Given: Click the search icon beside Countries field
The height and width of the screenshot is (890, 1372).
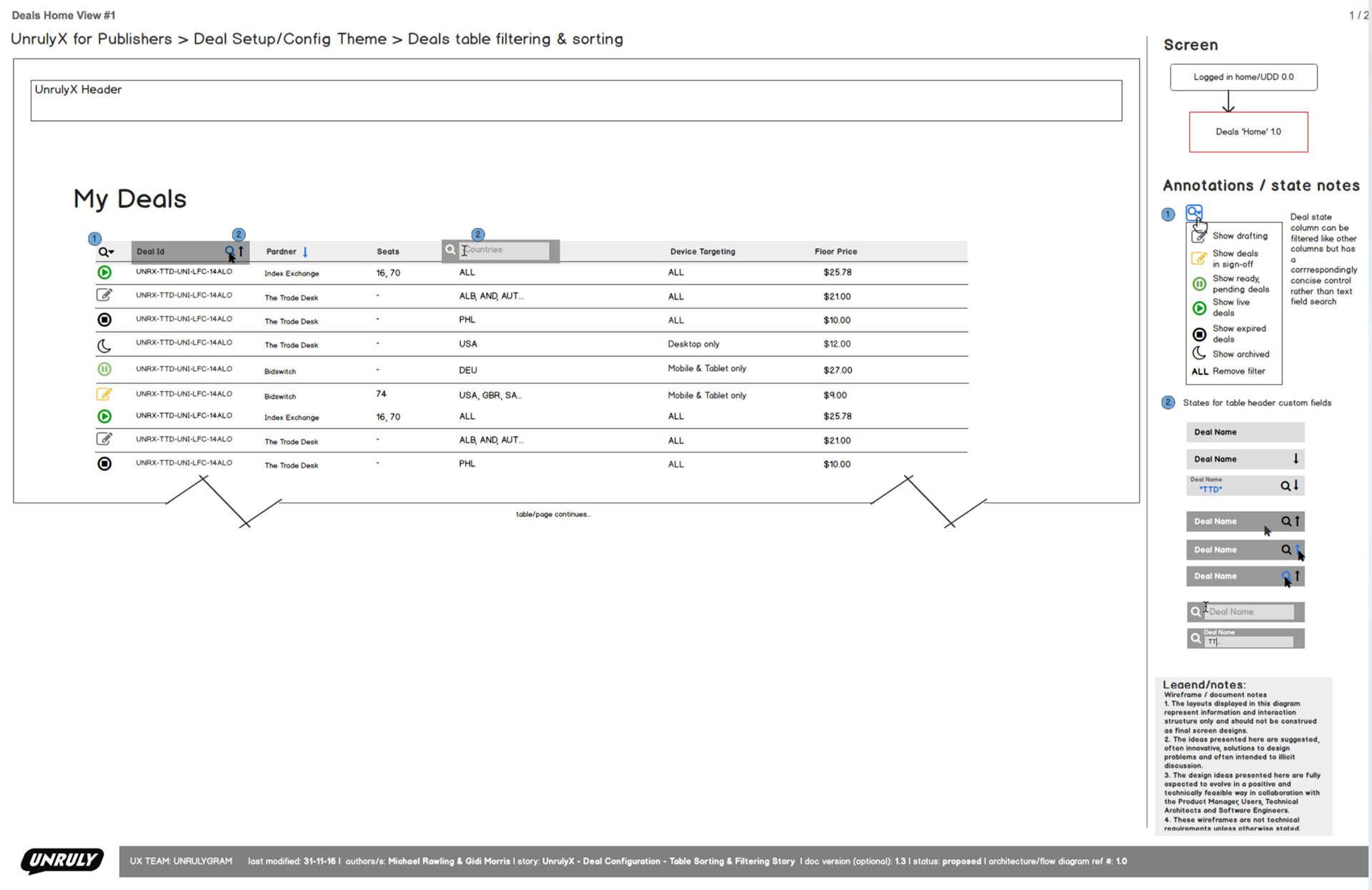Looking at the screenshot, I should click(450, 250).
